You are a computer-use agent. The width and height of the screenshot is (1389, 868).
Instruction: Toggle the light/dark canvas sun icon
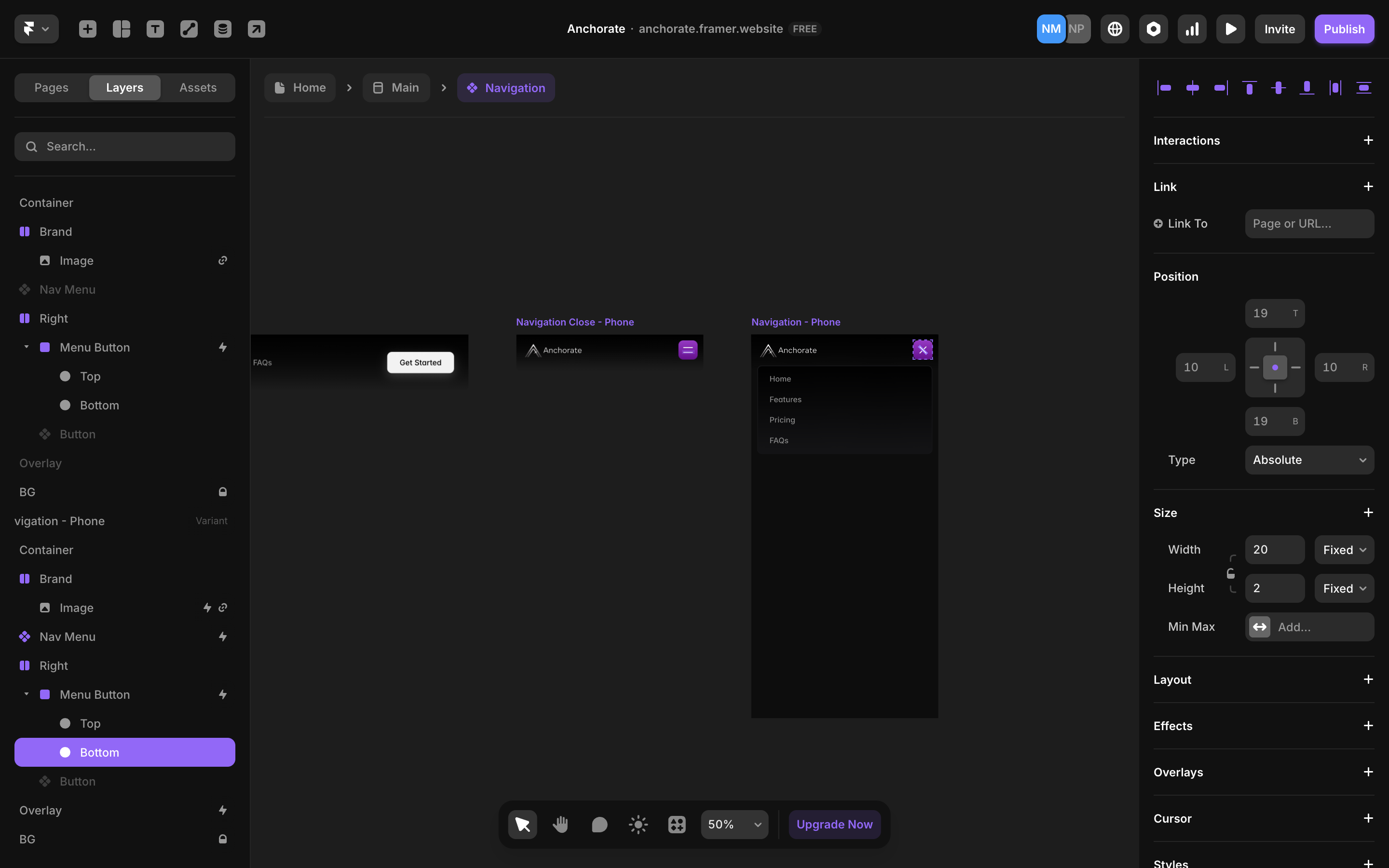pyautogui.click(x=638, y=825)
